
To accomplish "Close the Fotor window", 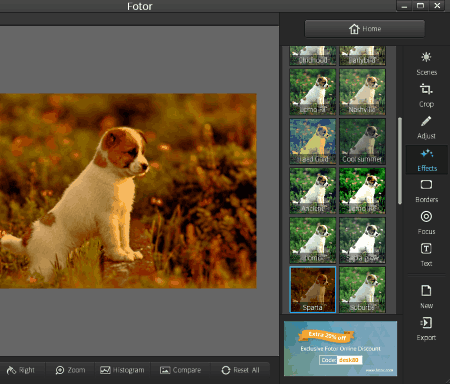I will click(x=437, y=6).
